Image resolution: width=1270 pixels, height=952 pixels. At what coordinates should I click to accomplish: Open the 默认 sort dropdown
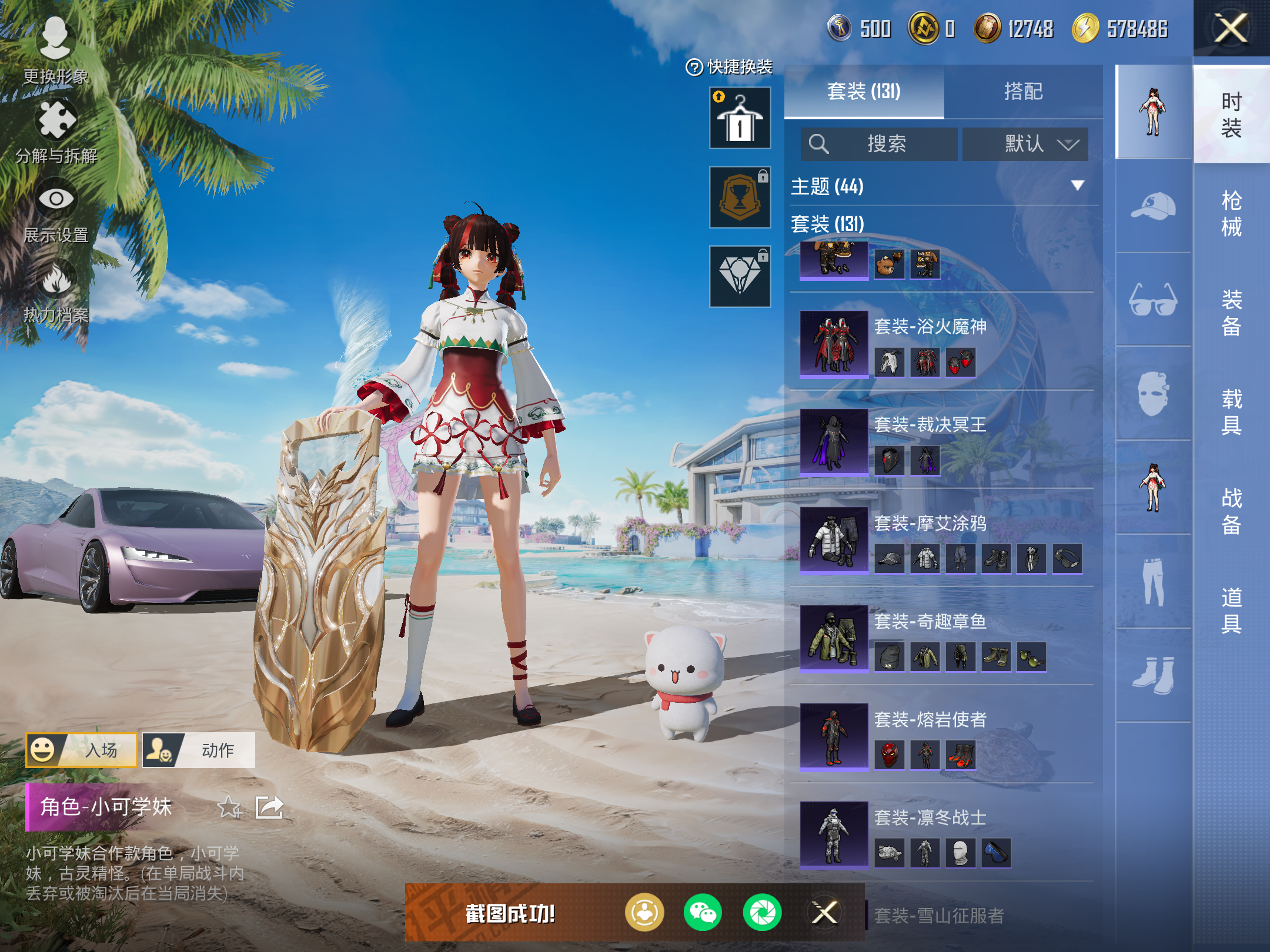[x=1025, y=144]
